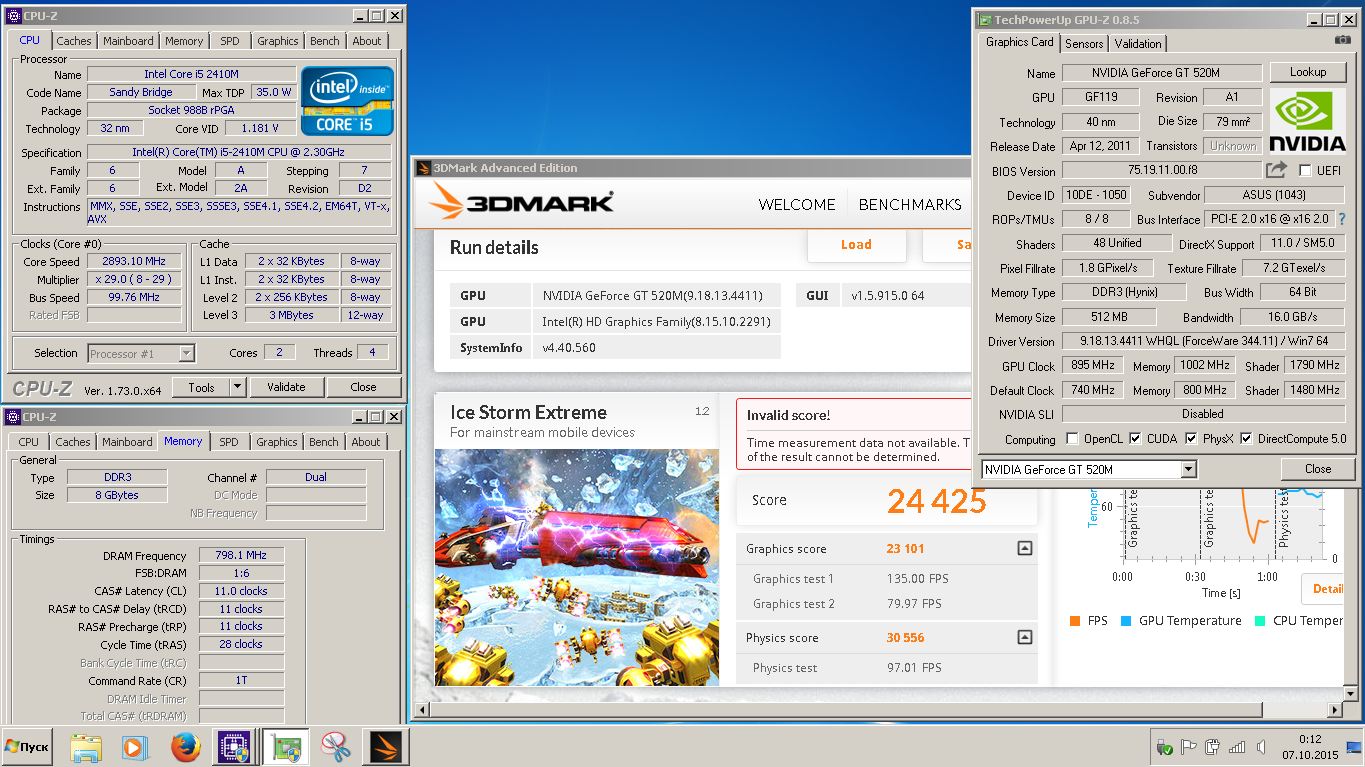Collapse the Physics score section
This screenshot has width=1365, height=767.
(1024, 637)
